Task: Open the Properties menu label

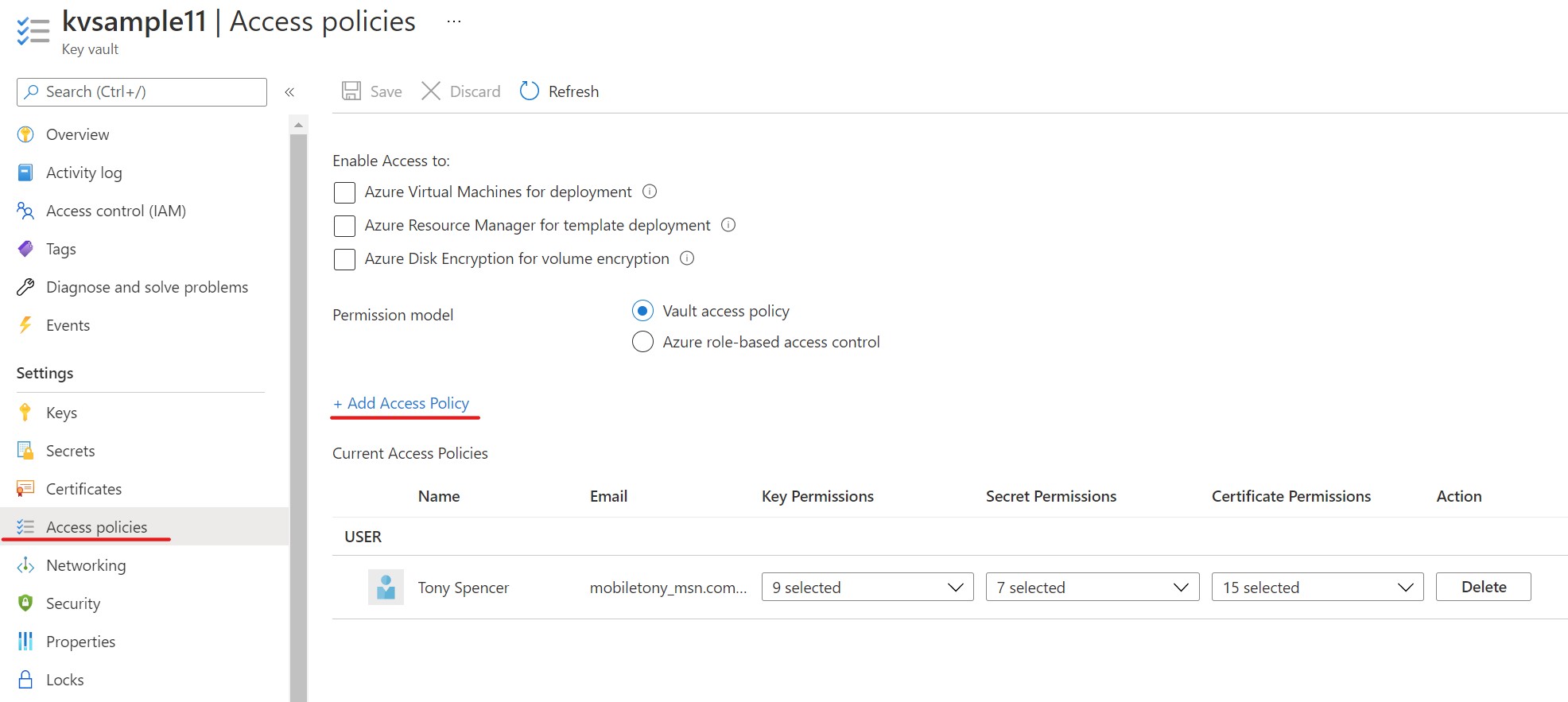Action: (80, 642)
